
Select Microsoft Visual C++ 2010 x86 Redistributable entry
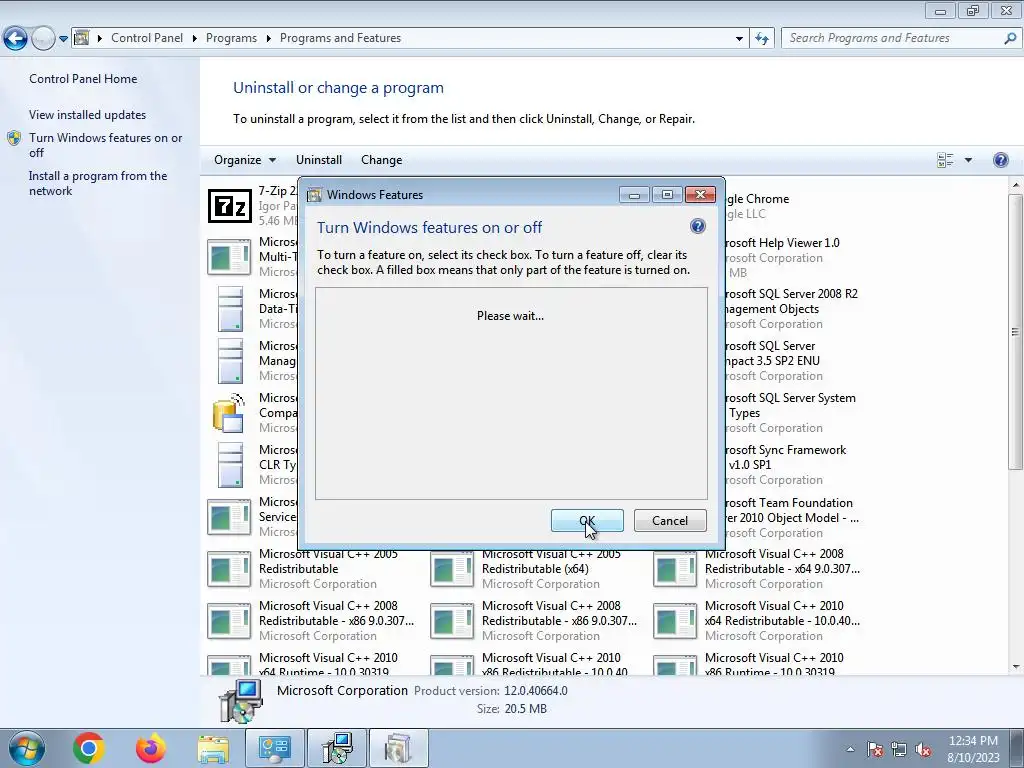click(534, 664)
